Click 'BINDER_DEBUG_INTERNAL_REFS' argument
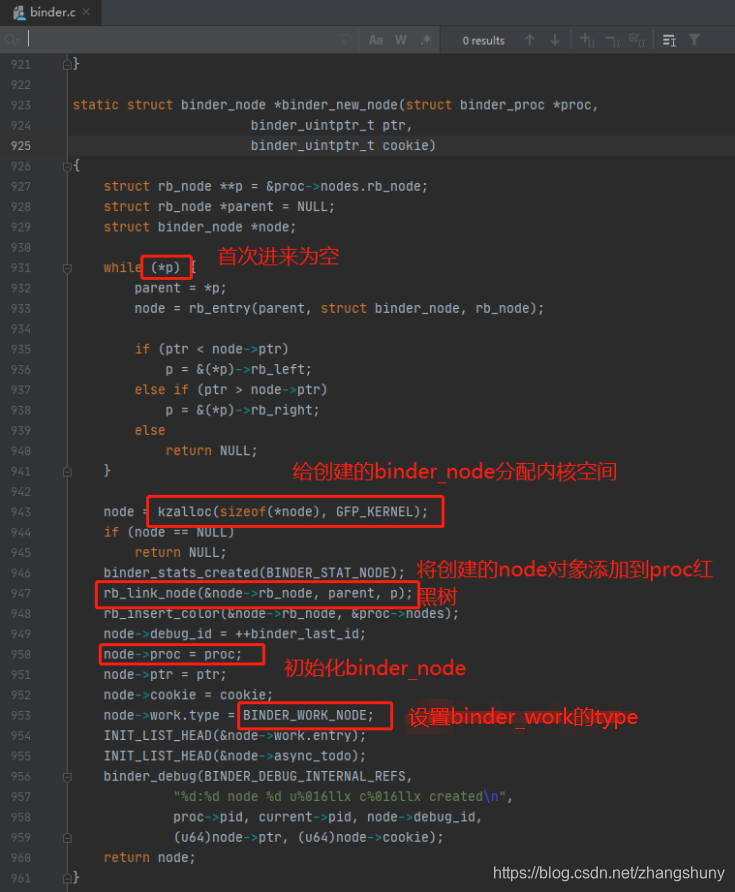 (x=304, y=777)
